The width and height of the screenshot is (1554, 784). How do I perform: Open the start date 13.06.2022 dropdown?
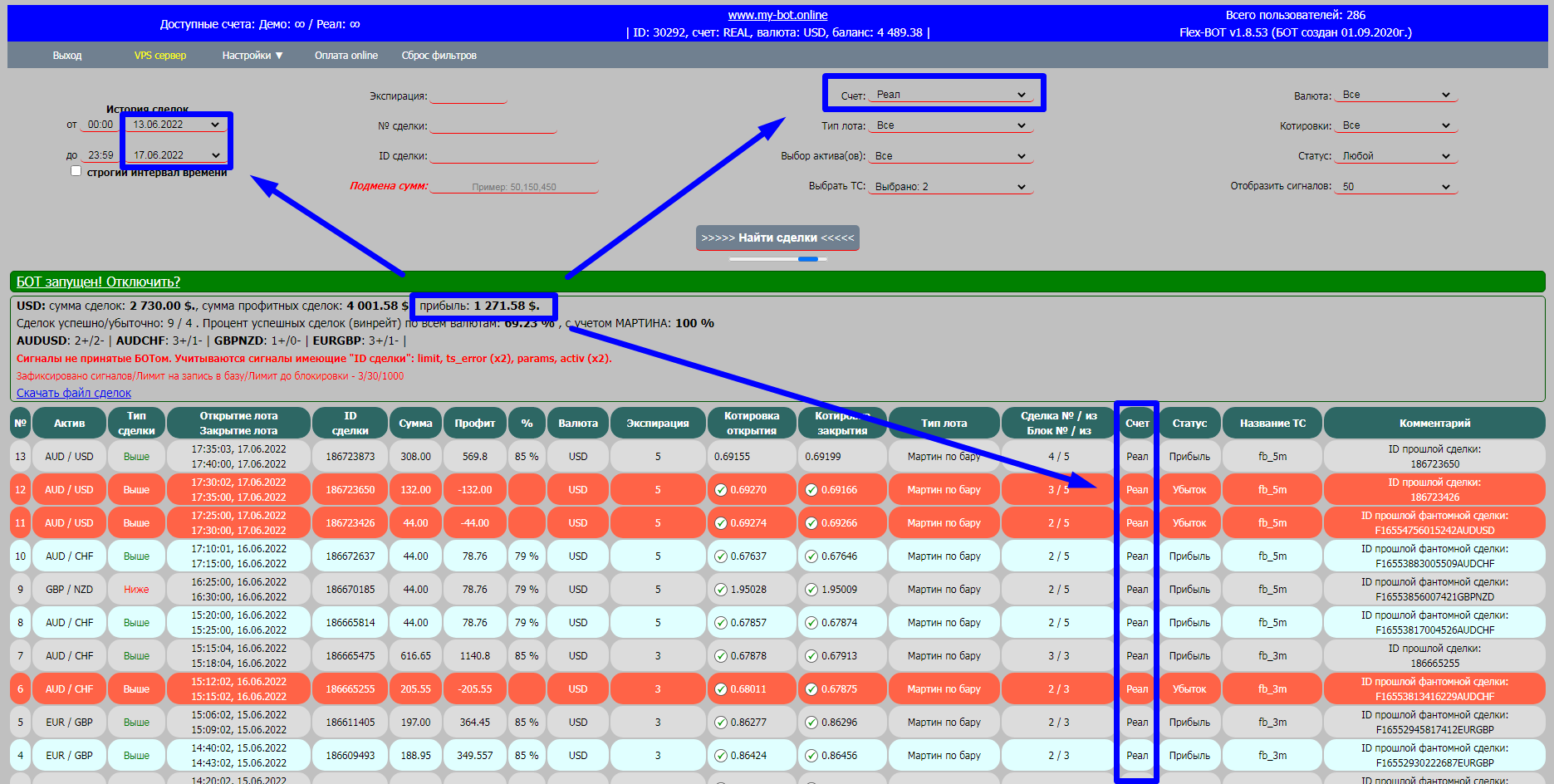point(176,125)
